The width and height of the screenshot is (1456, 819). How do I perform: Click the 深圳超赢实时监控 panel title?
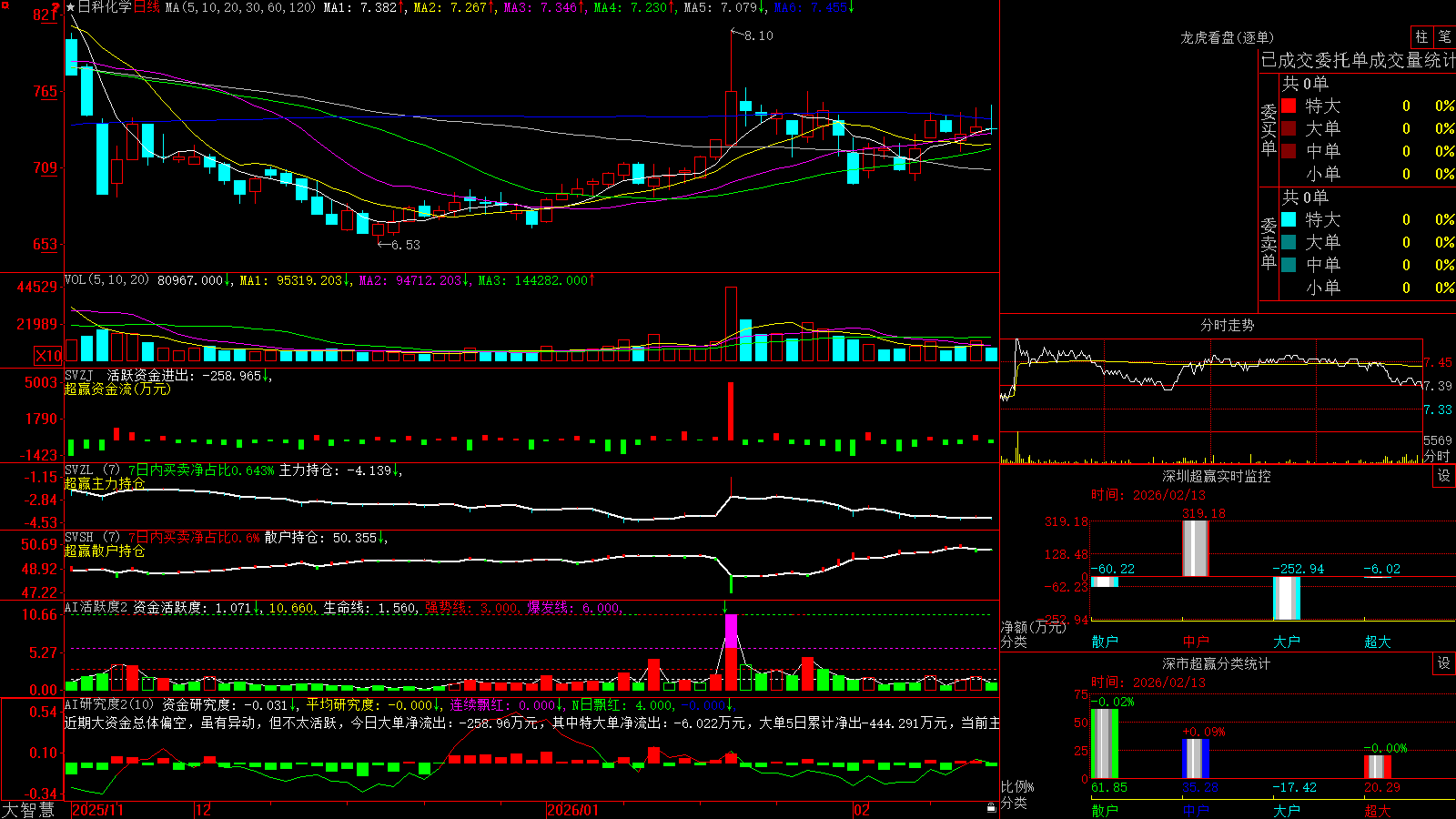1217,476
